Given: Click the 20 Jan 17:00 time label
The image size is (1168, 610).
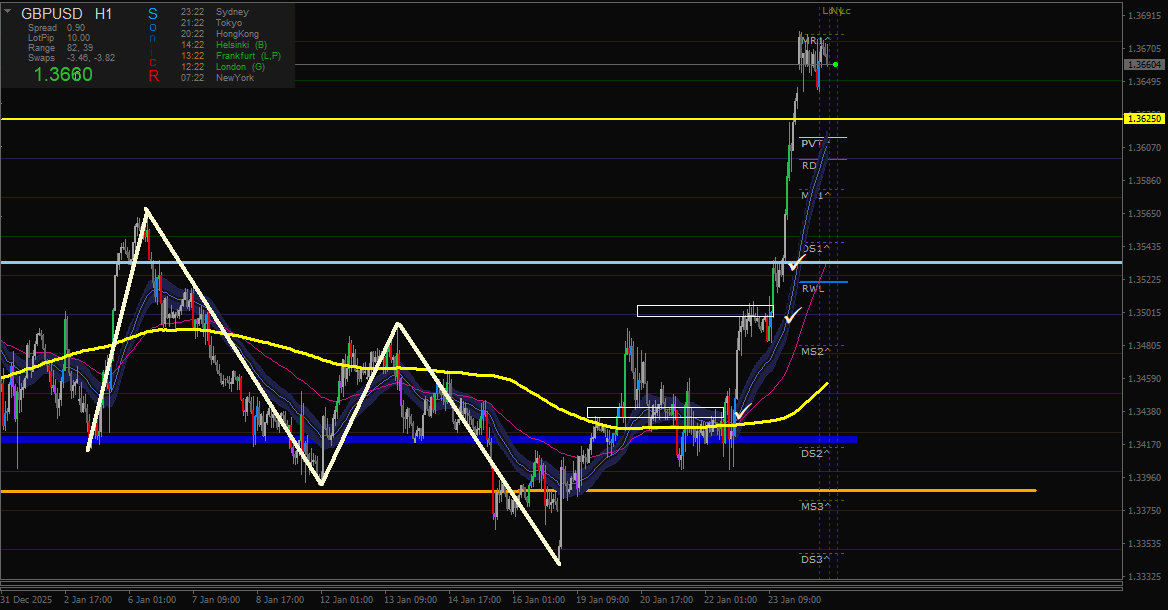Looking at the screenshot, I should [667, 600].
